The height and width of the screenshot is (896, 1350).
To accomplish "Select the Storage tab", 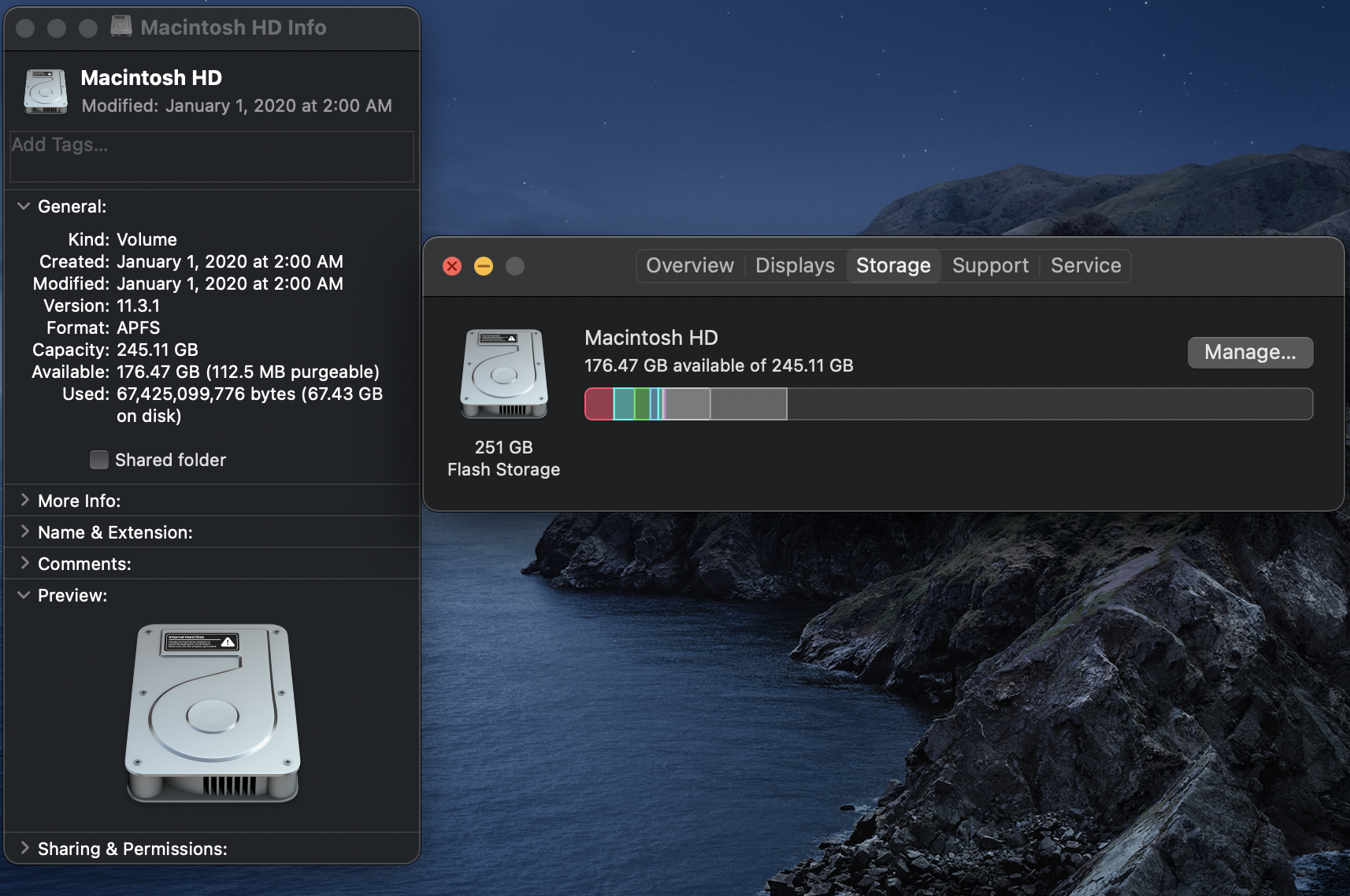I will point(893,265).
